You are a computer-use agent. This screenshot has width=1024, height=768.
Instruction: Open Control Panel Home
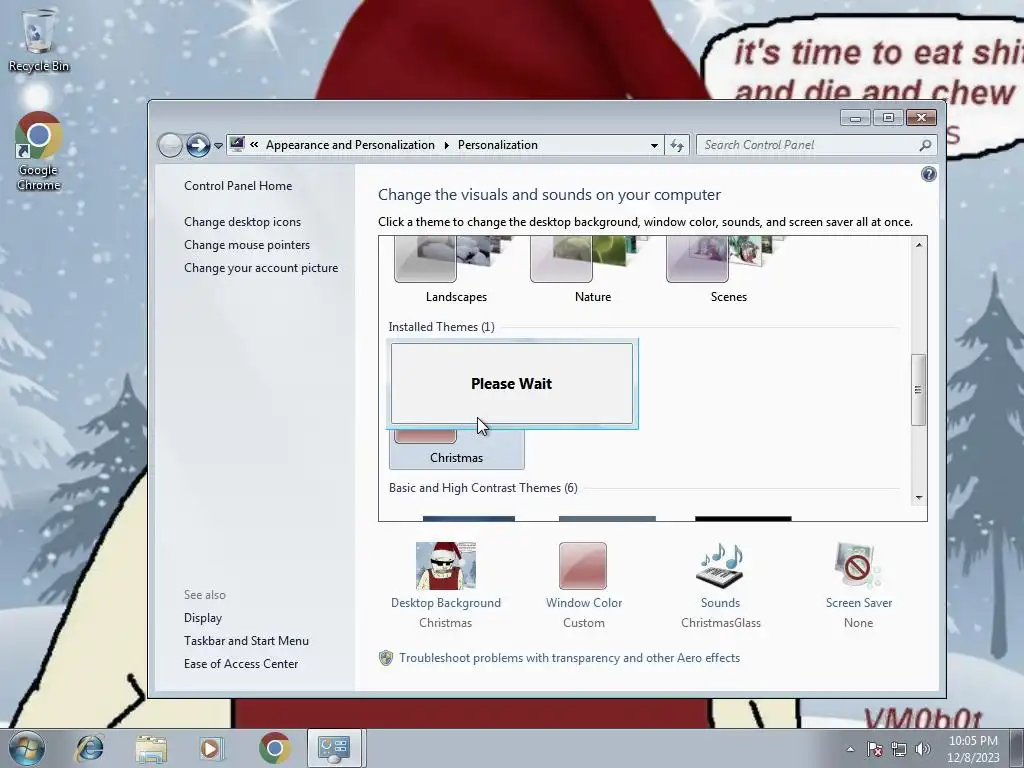pos(238,186)
